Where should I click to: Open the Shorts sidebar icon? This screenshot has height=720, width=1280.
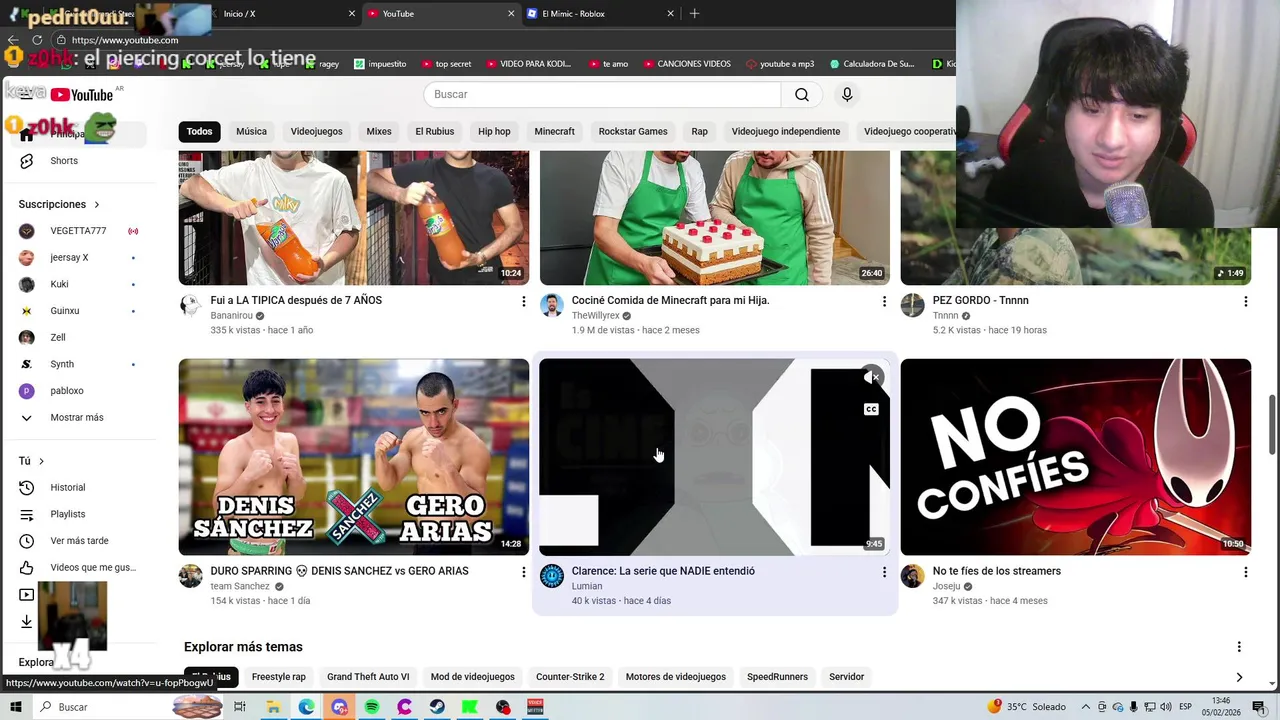tap(27, 161)
